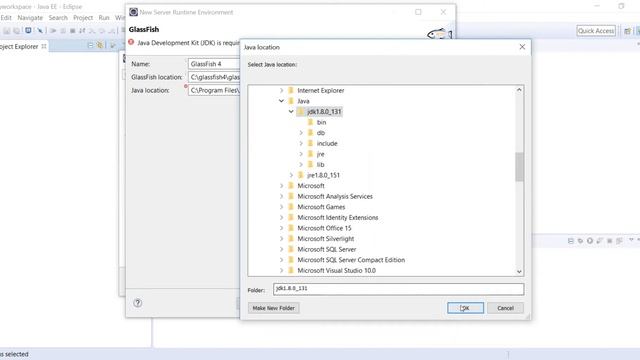This screenshot has width=640, height=360.
Task: Click the play circle icon in the bottom-right panel toolbar
Action: (590, 241)
